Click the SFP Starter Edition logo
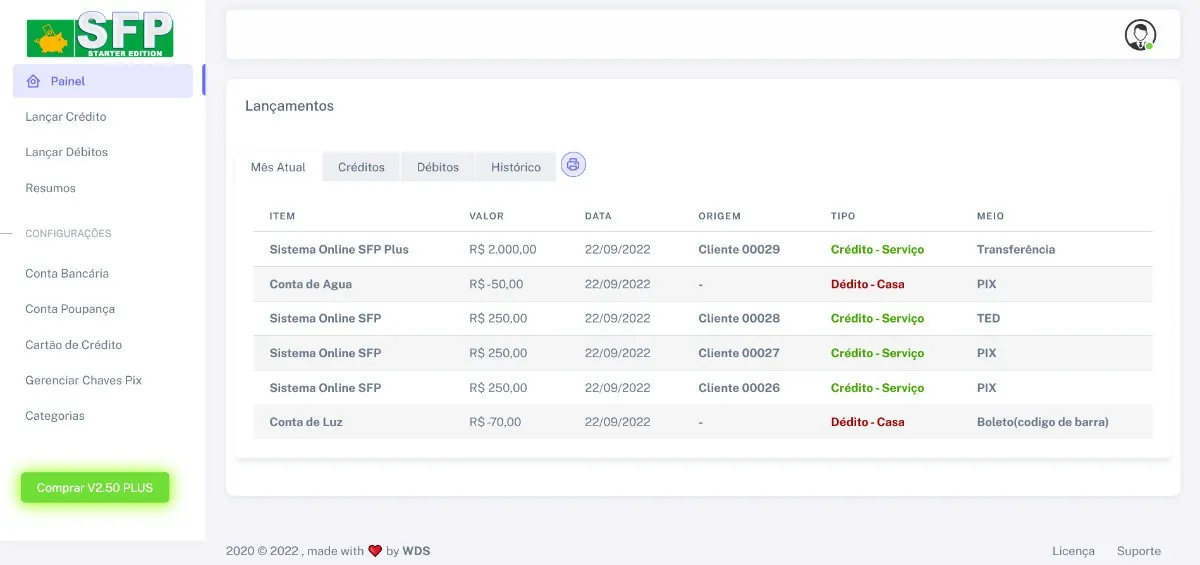Screen dimensions: 1200x565 tap(100, 33)
